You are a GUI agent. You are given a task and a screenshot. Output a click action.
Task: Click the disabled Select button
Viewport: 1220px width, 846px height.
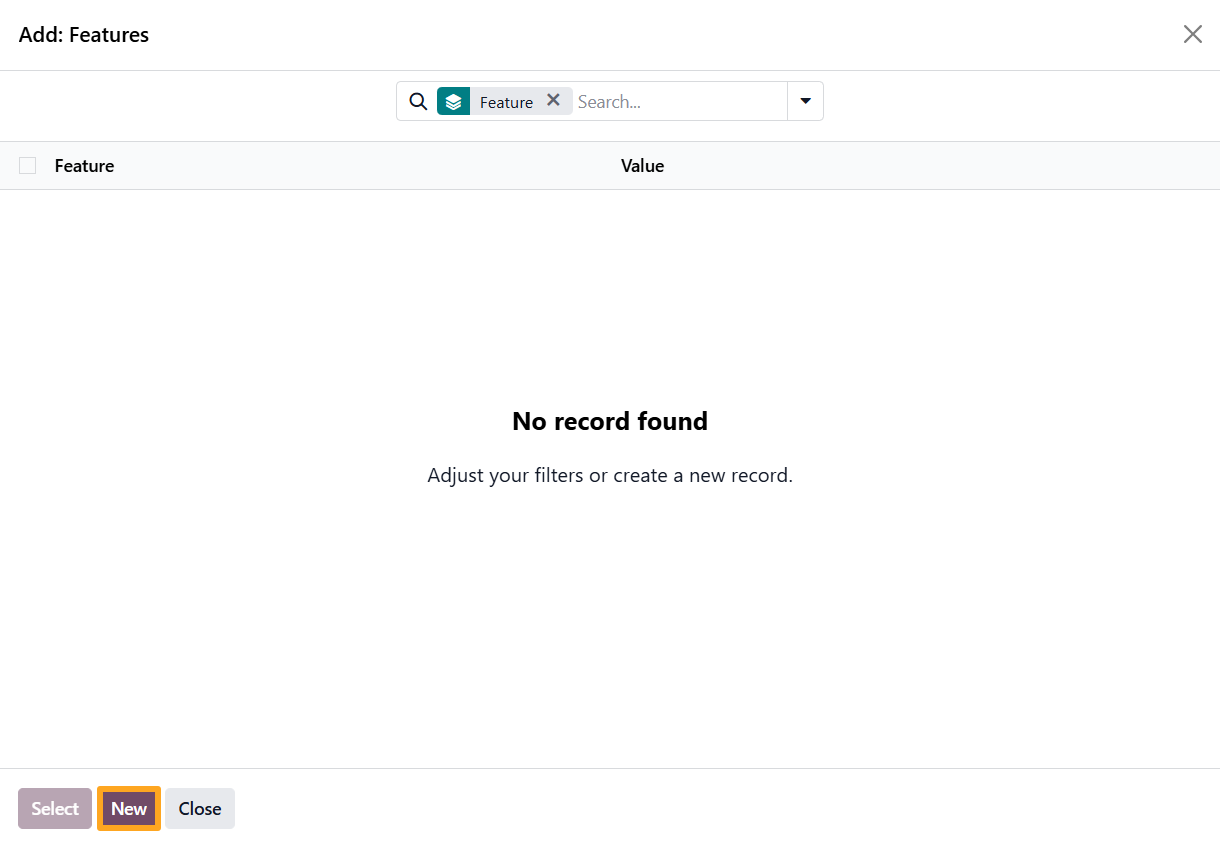coord(55,809)
